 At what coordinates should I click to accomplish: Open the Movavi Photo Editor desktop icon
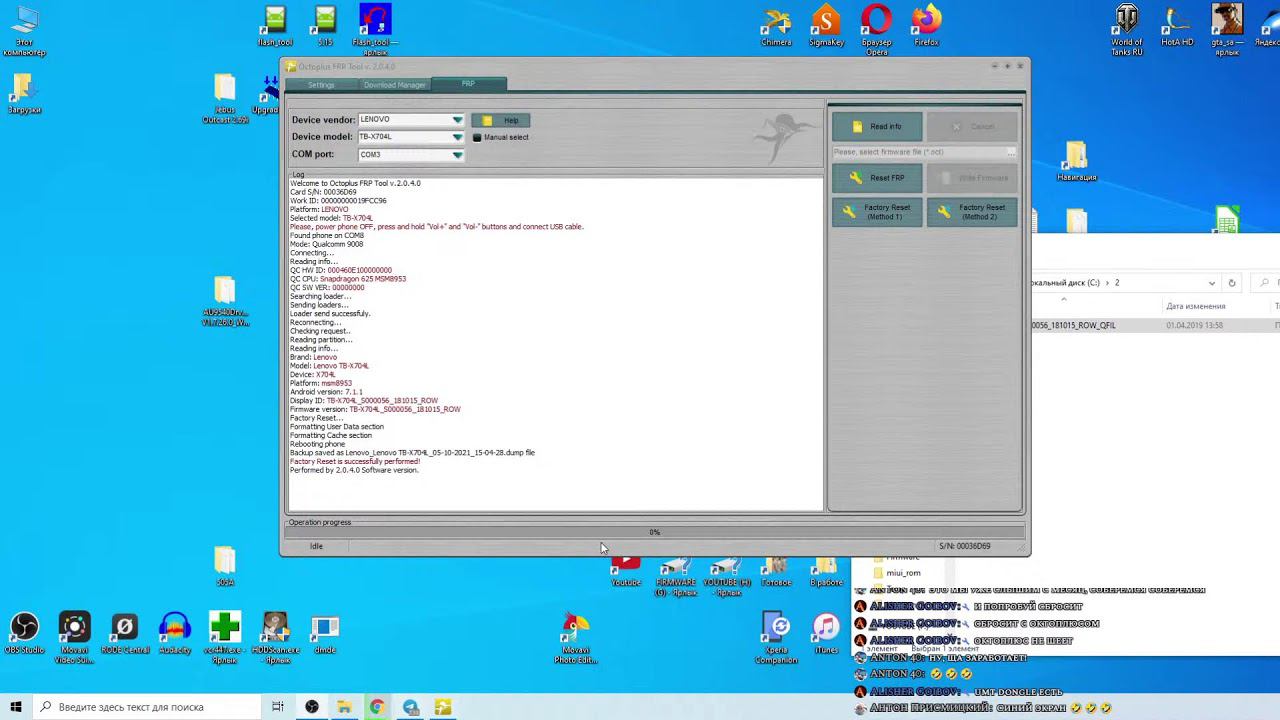575,638
